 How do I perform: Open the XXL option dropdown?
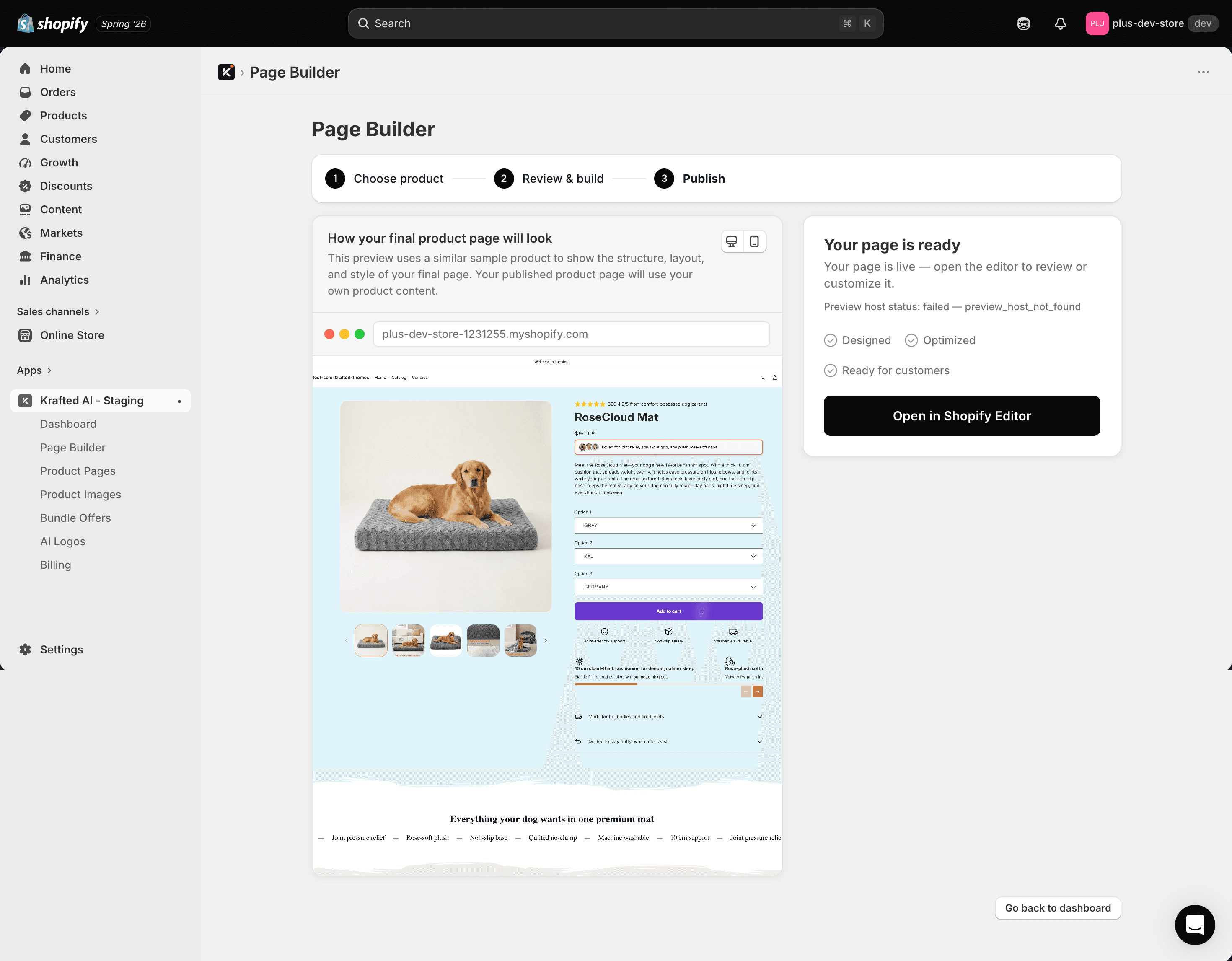tap(668, 556)
